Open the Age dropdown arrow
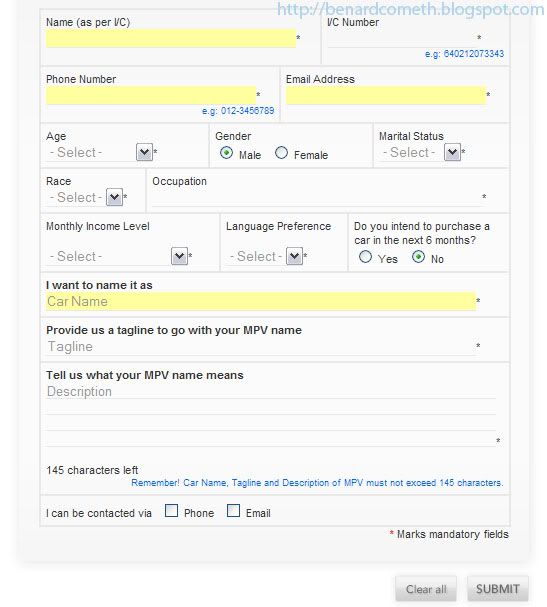 pyautogui.click(x=144, y=152)
